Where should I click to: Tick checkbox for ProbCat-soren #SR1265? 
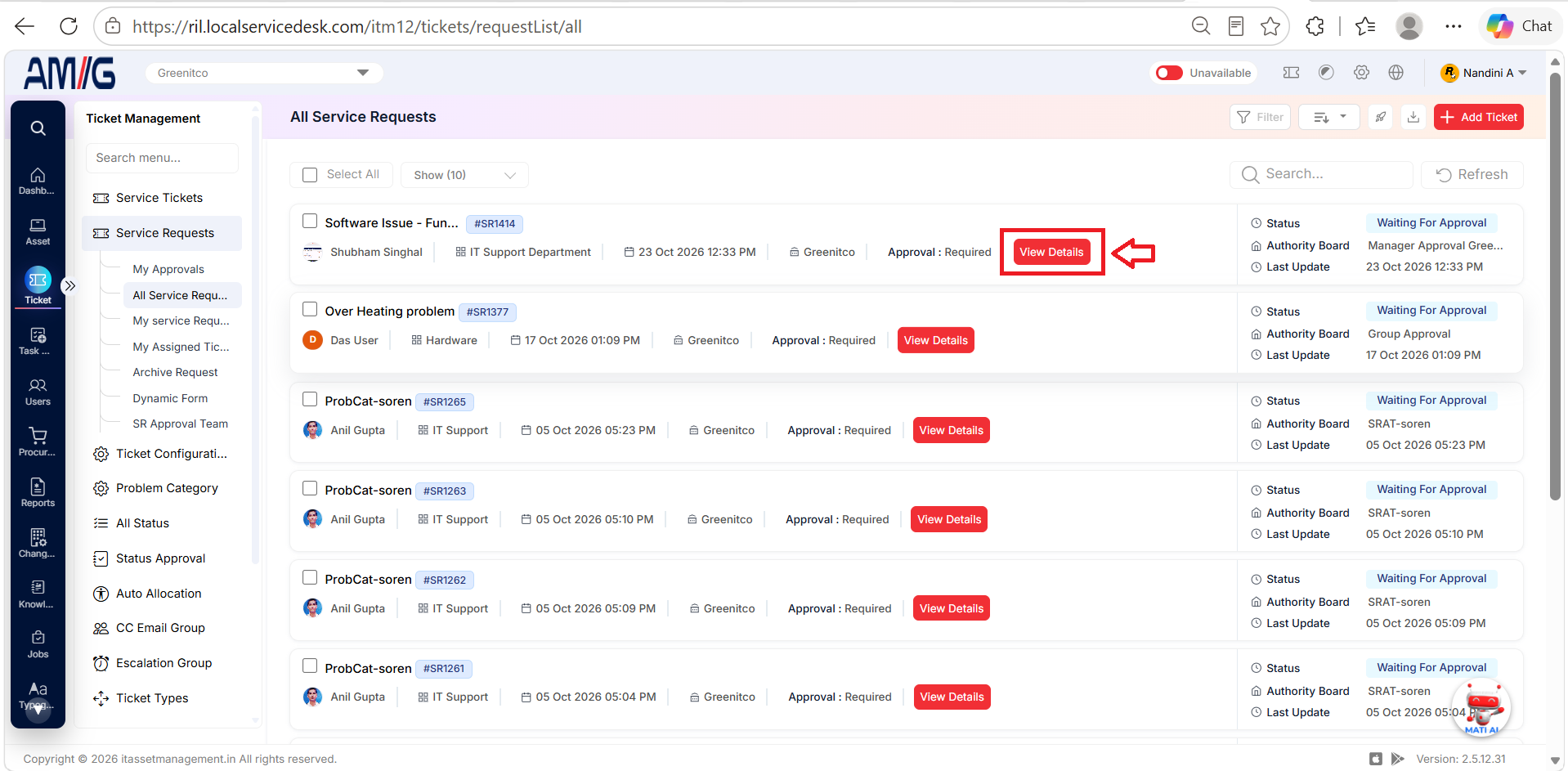[310, 399]
